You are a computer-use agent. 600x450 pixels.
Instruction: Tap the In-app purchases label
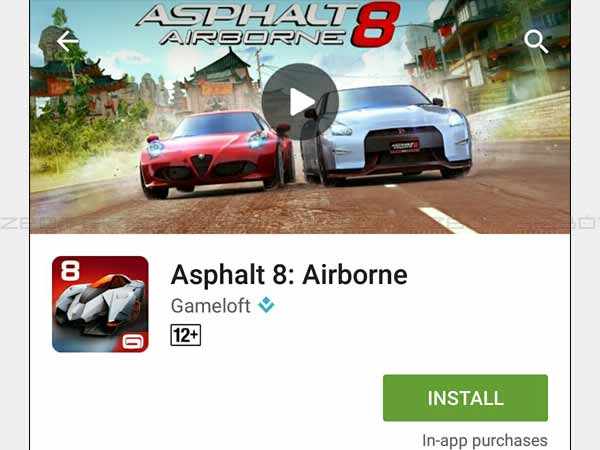coord(485,441)
